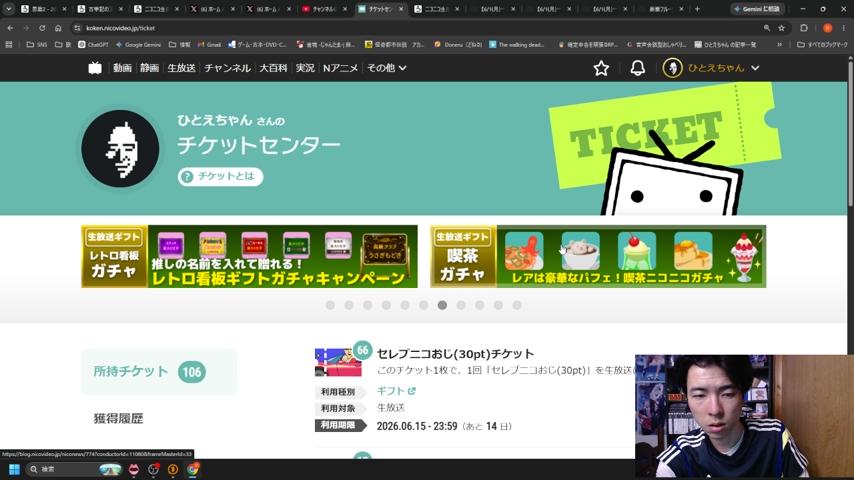Expand the その他 menu dropdown
This screenshot has height=480, width=854.
(x=387, y=68)
